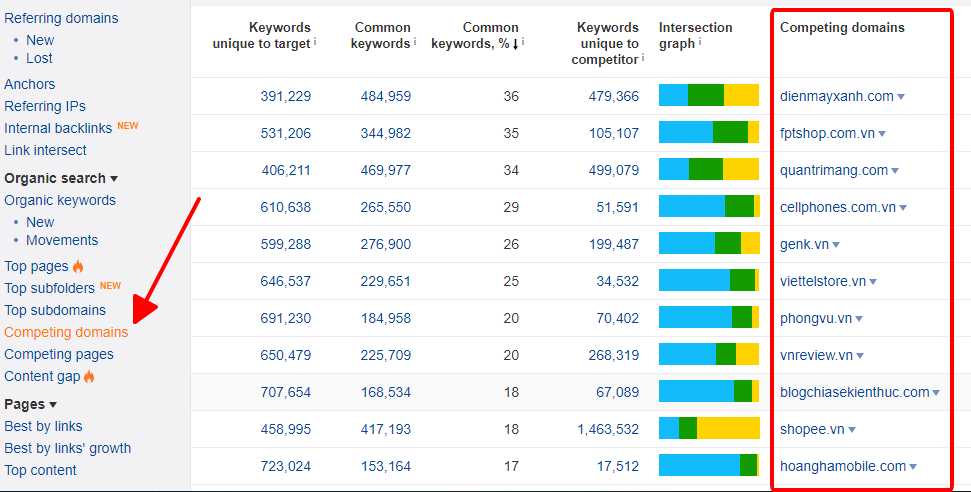Screen dimensions: 971x492
Task: Show info for Keywords unique to competitor
Action: [643, 58]
